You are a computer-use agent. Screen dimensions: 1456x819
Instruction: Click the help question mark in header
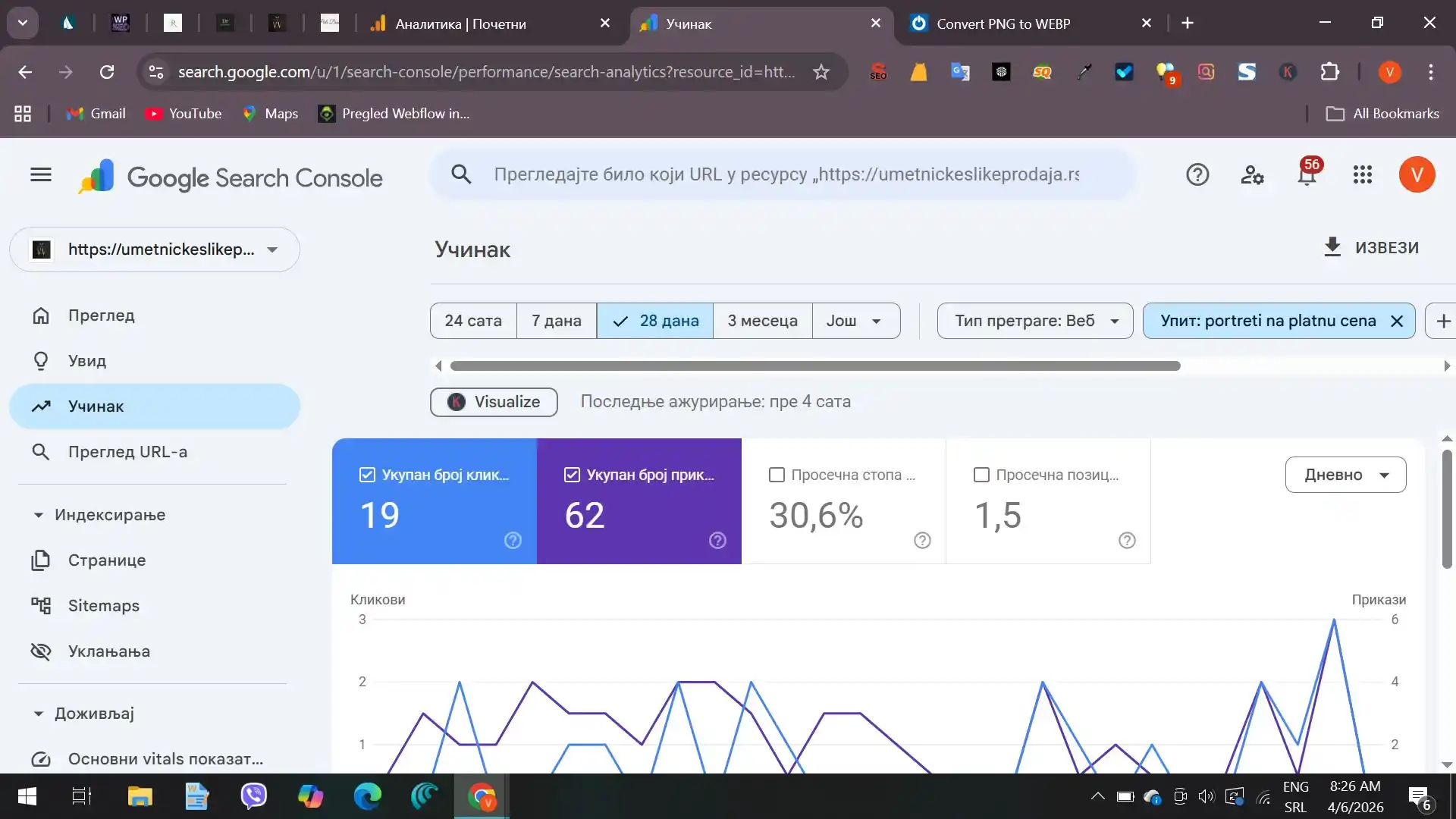tap(1197, 175)
